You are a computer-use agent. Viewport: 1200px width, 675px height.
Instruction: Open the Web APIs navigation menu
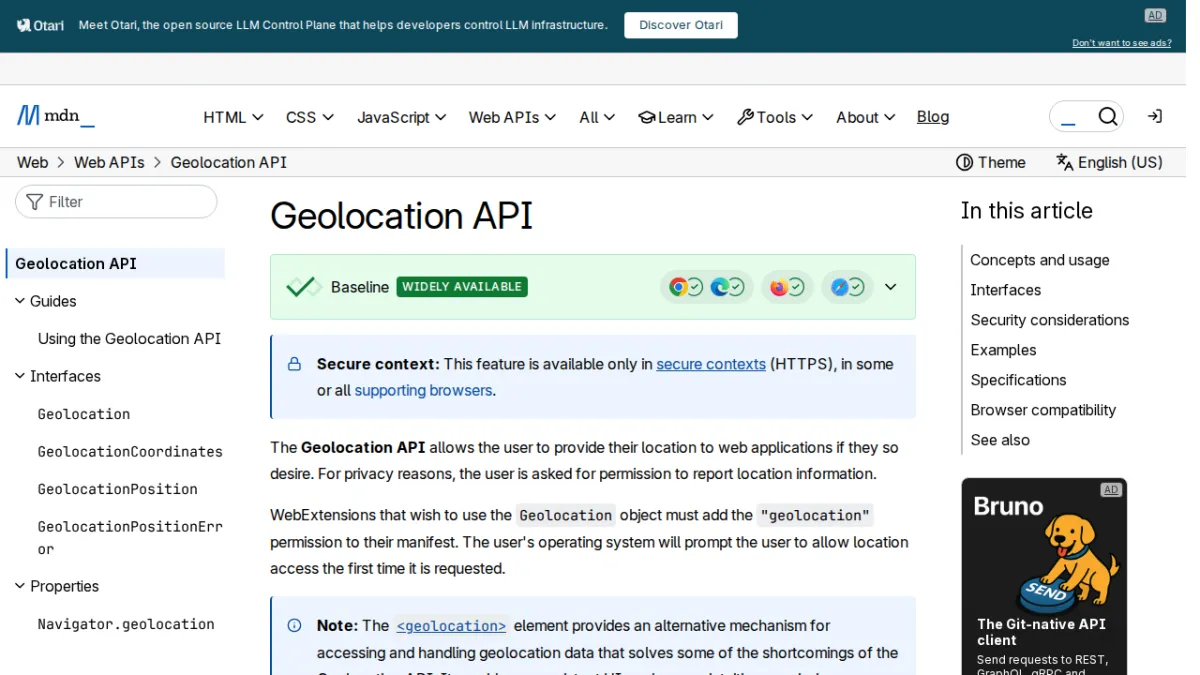pyautogui.click(x=512, y=117)
